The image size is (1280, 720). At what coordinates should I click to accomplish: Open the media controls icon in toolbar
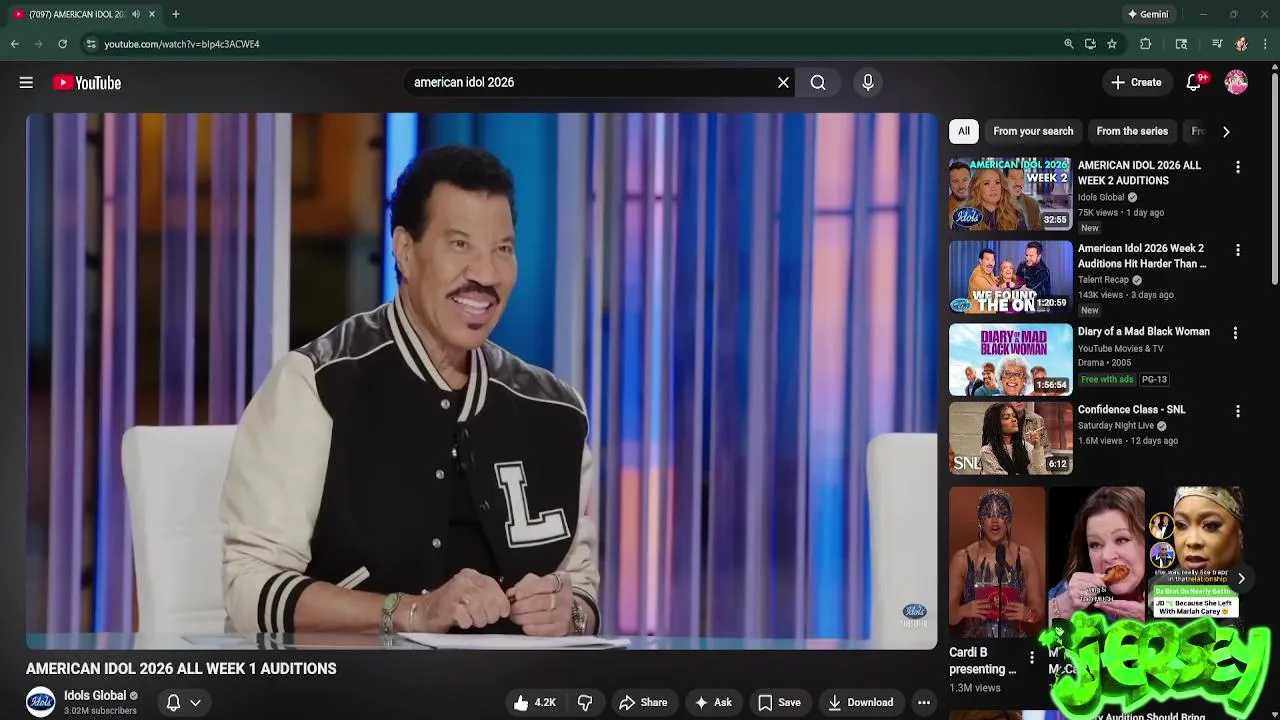(1217, 44)
